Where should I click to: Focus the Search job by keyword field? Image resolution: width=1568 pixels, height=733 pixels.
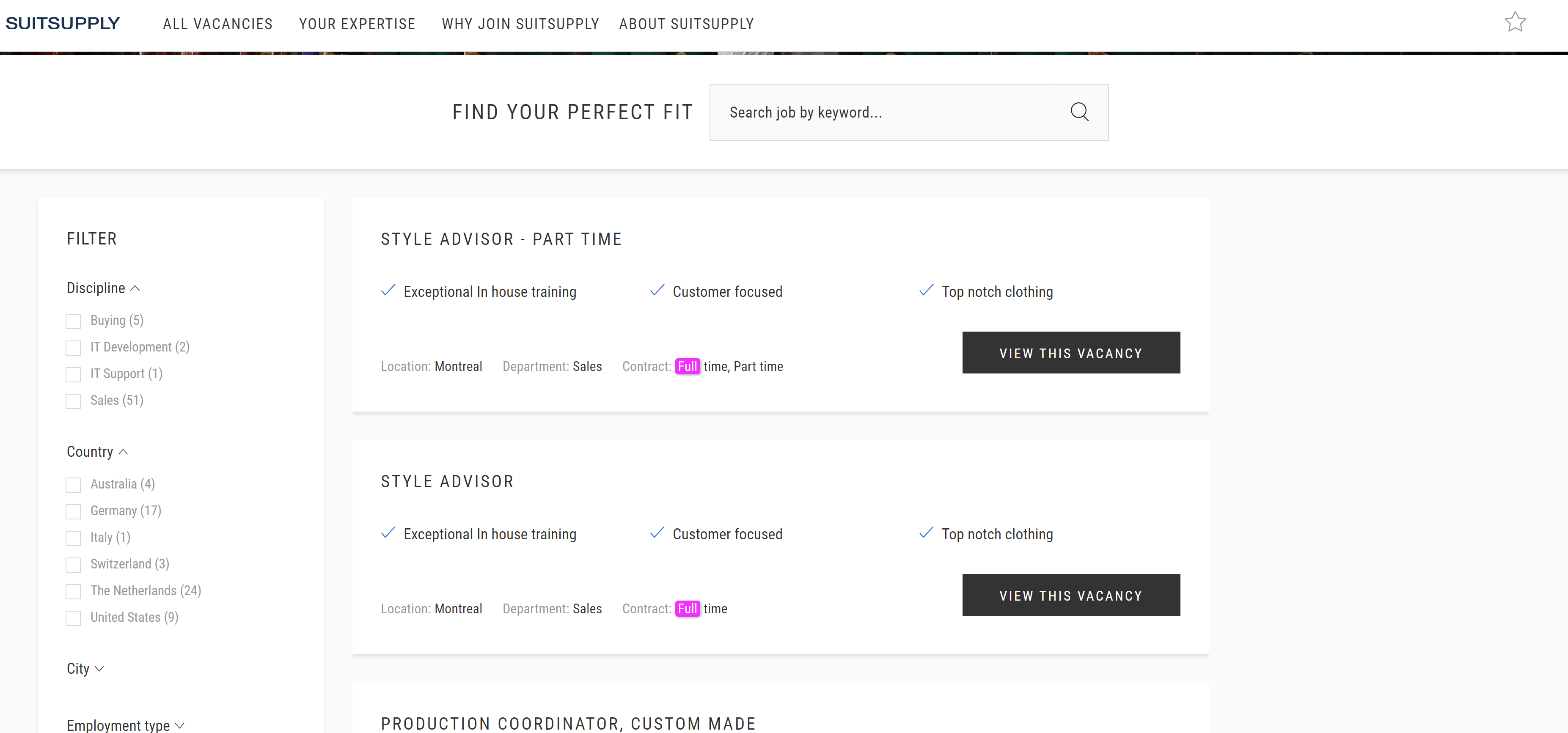coord(880,113)
